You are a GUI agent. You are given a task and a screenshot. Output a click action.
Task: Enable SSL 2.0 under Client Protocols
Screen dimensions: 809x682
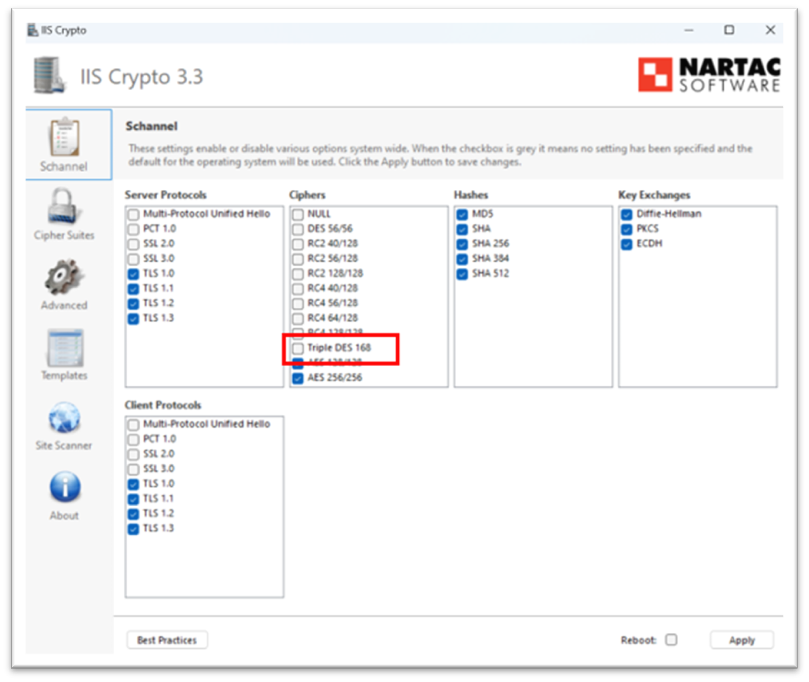point(132,453)
